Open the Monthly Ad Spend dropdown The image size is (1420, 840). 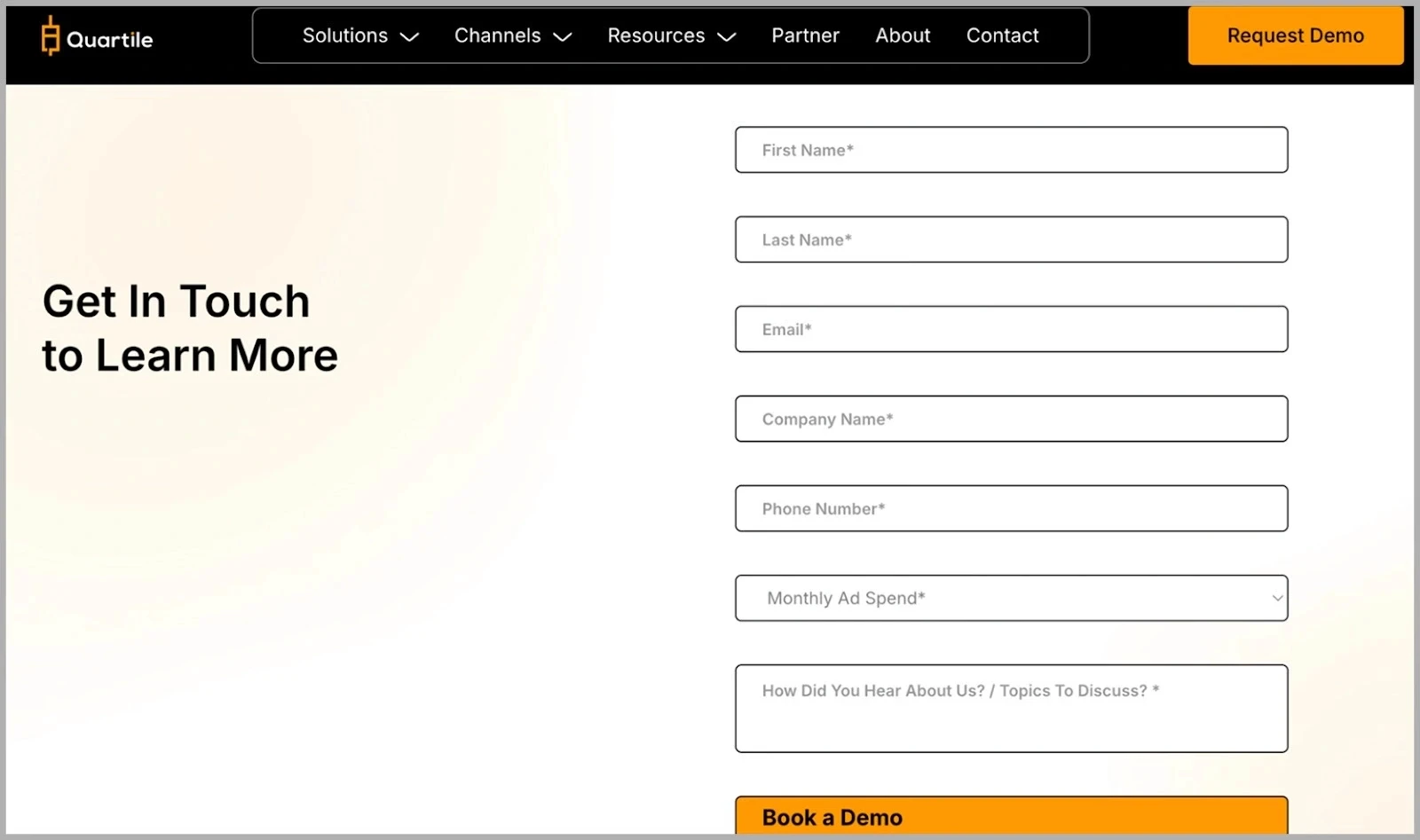1011,598
